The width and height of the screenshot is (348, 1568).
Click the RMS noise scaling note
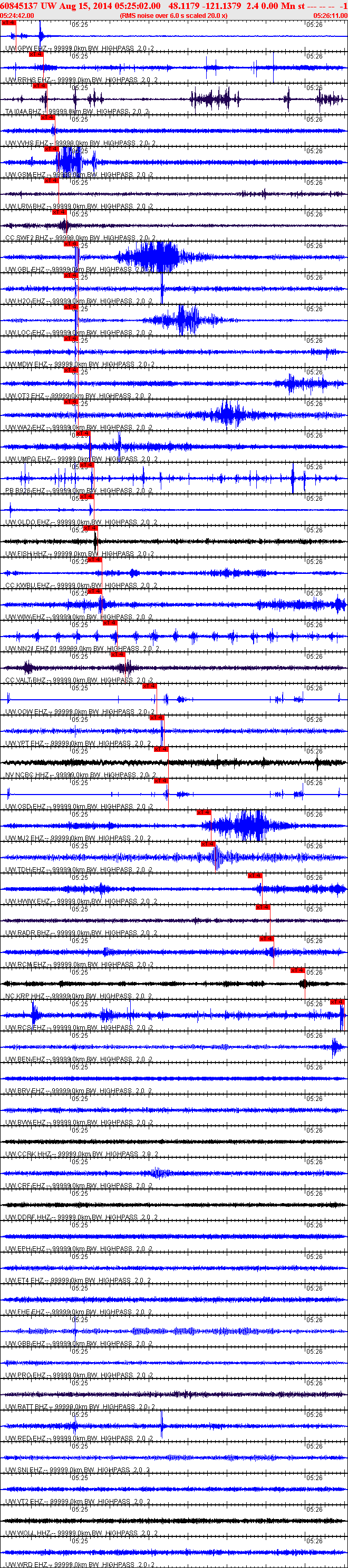tap(173, 15)
